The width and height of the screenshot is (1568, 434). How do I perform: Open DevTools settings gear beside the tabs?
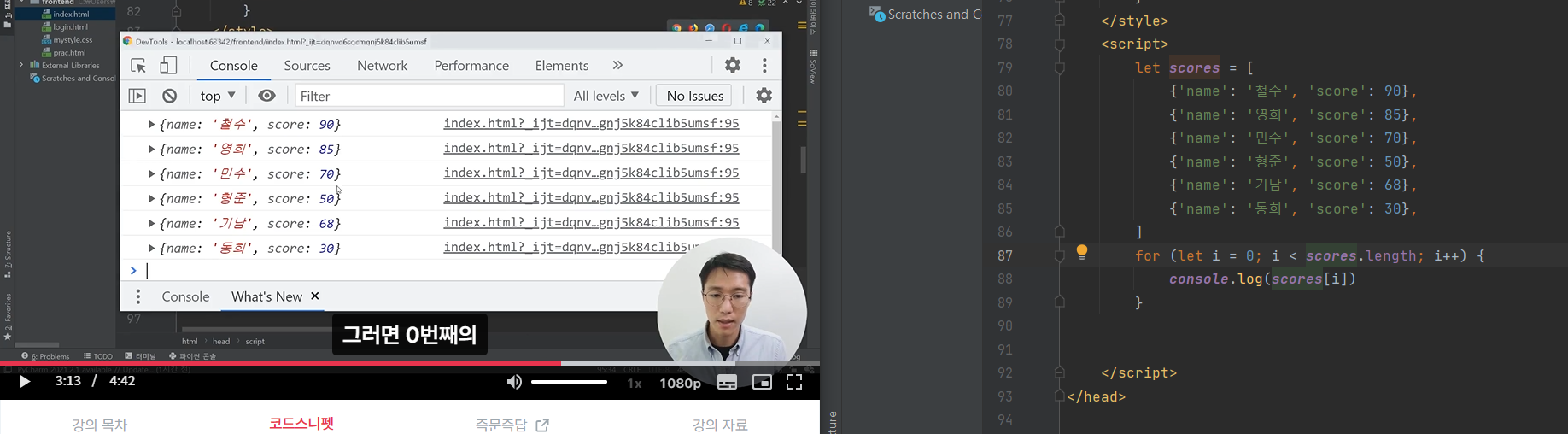tap(733, 65)
